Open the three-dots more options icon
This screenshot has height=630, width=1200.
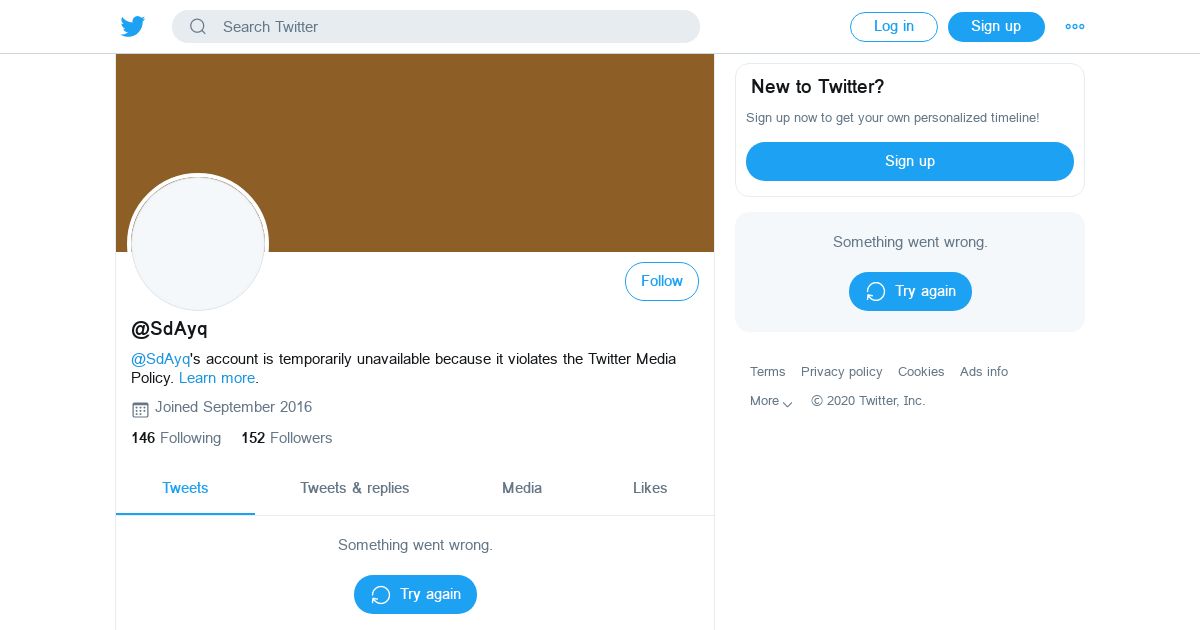pos(1075,27)
